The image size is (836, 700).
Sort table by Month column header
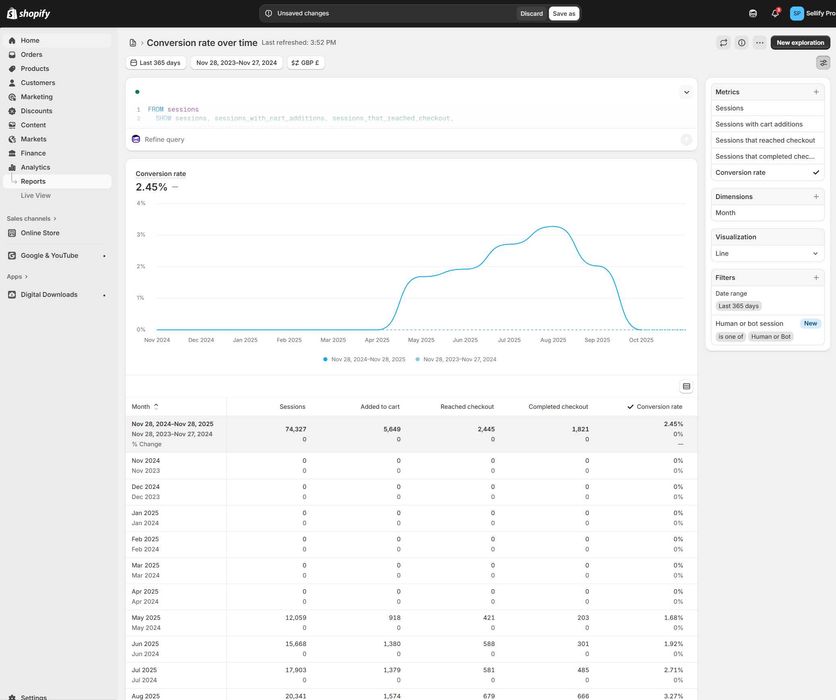pyautogui.click(x=141, y=407)
